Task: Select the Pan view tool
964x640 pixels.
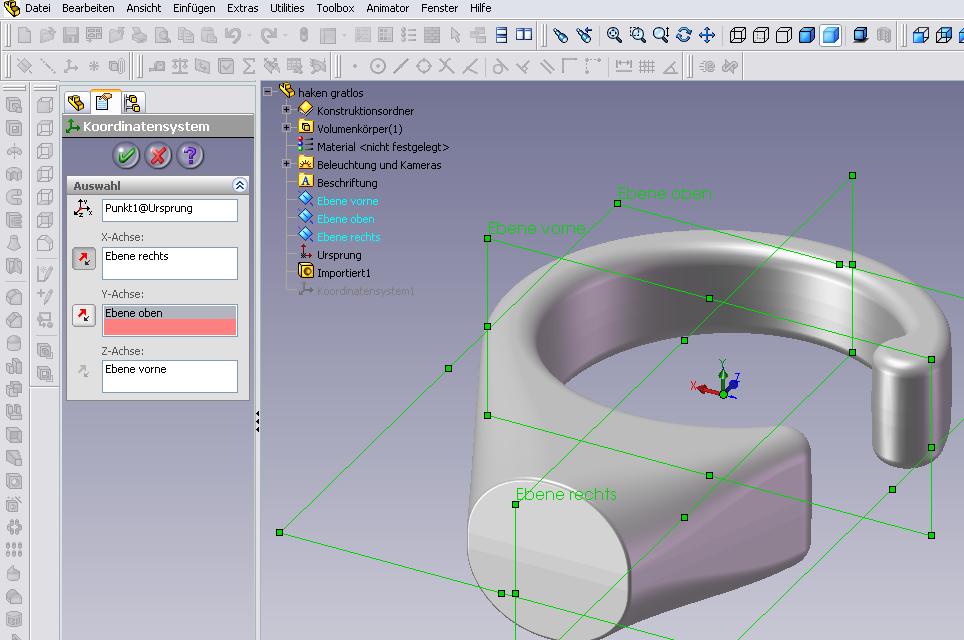Action: click(707, 35)
